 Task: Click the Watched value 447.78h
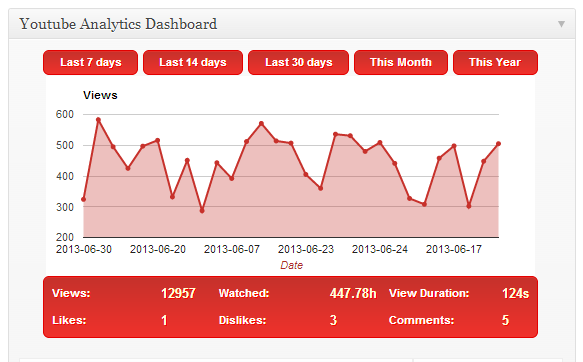pyautogui.click(x=353, y=294)
